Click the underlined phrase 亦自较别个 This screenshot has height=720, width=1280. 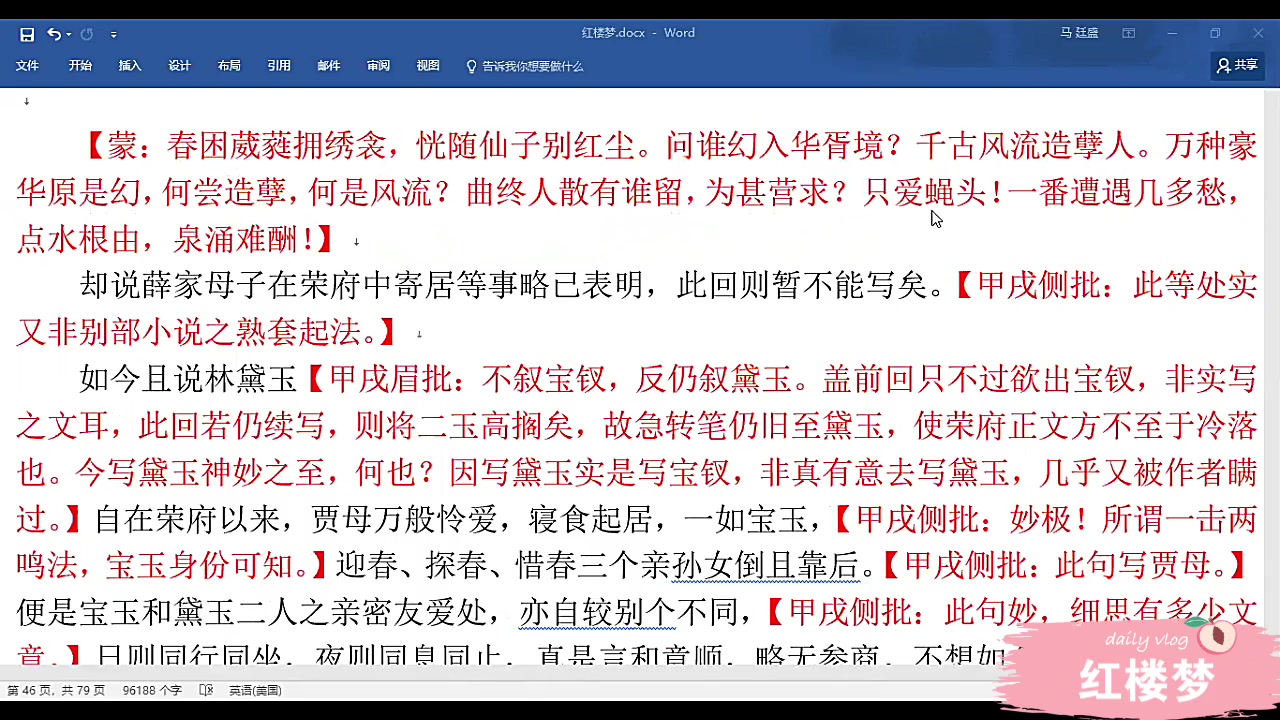pos(597,611)
